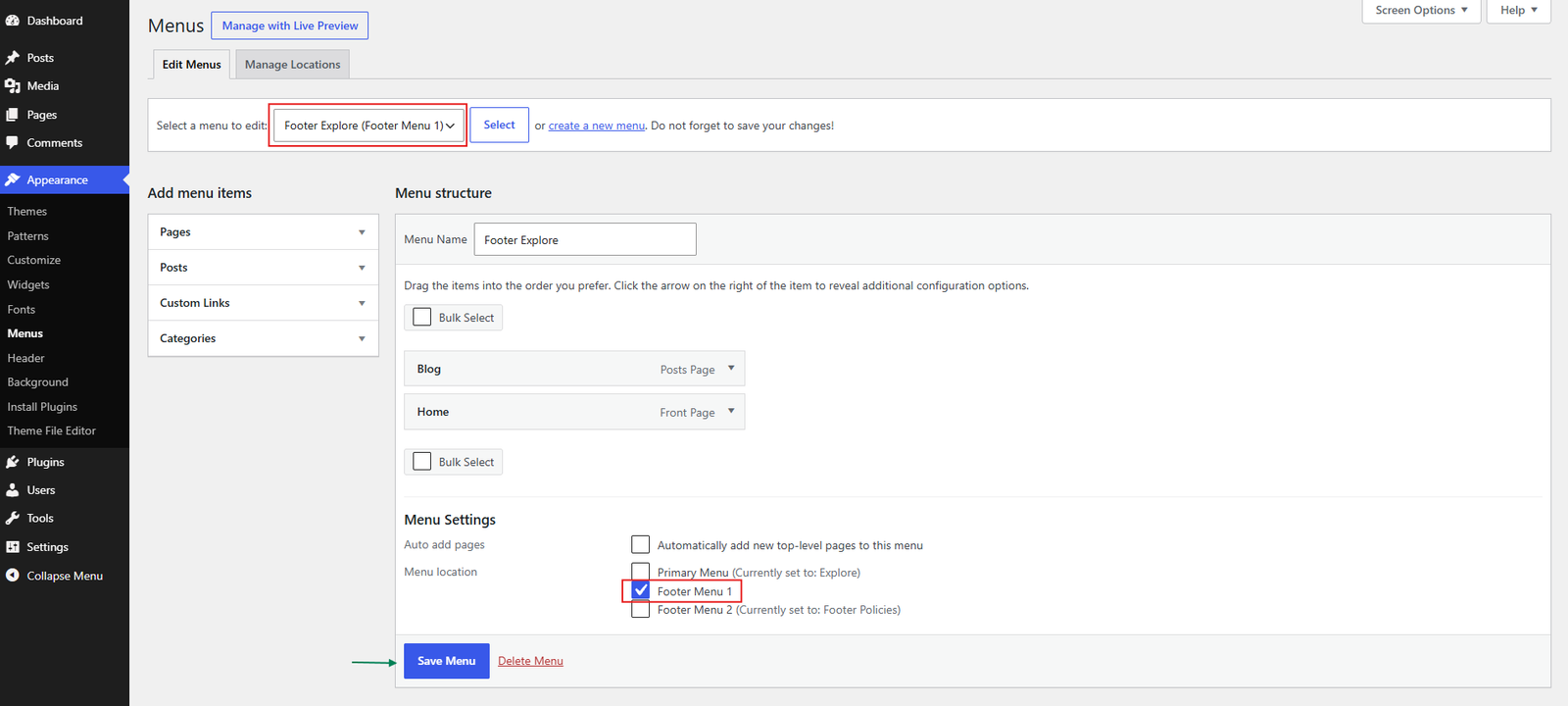
Task: Open the Comments sidebar item
Action: pos(65,143)
